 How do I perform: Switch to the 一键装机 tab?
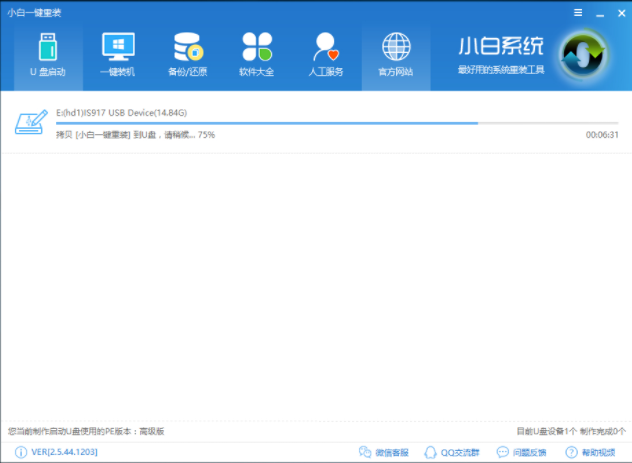[117, 55]
